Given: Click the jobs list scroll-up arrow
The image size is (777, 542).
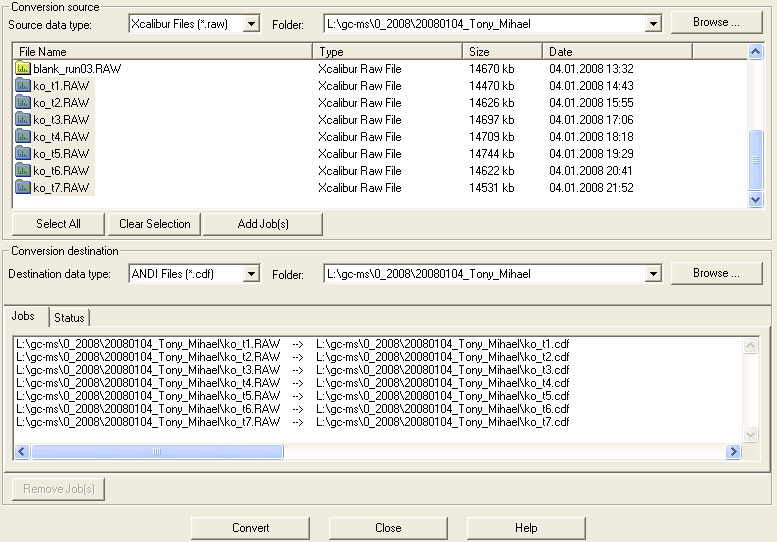Looking at the screenshot, I should coord(750,346).
